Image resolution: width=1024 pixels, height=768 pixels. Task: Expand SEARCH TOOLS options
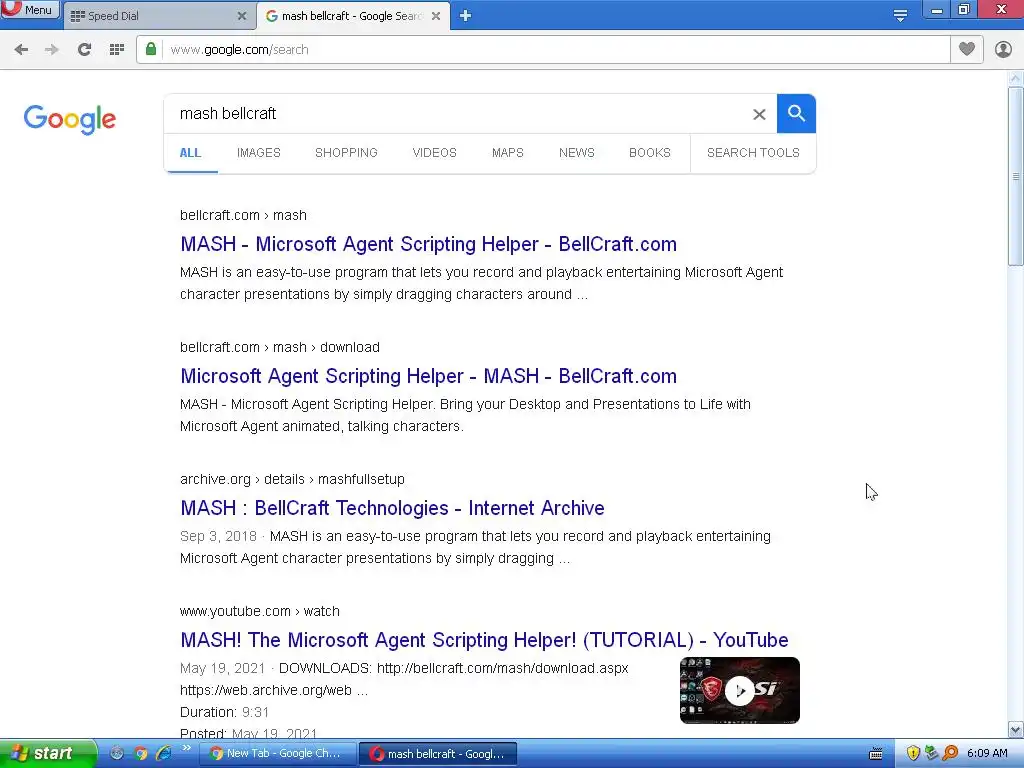[753, 153]
